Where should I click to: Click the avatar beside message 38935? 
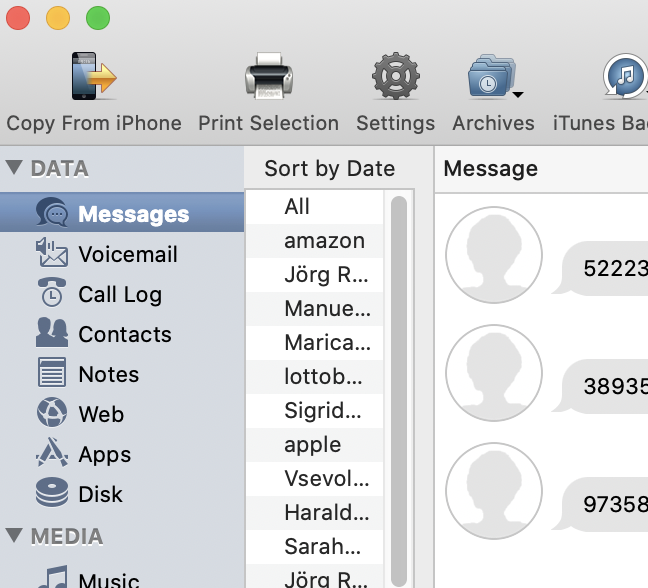point(494,373)
